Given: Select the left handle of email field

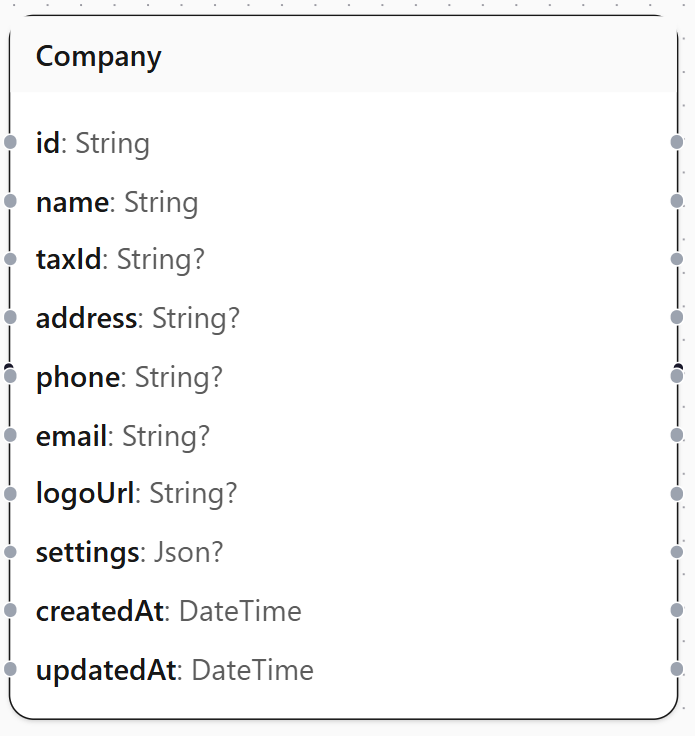Looking at the screenshot, I should click(x=10, y=435).
